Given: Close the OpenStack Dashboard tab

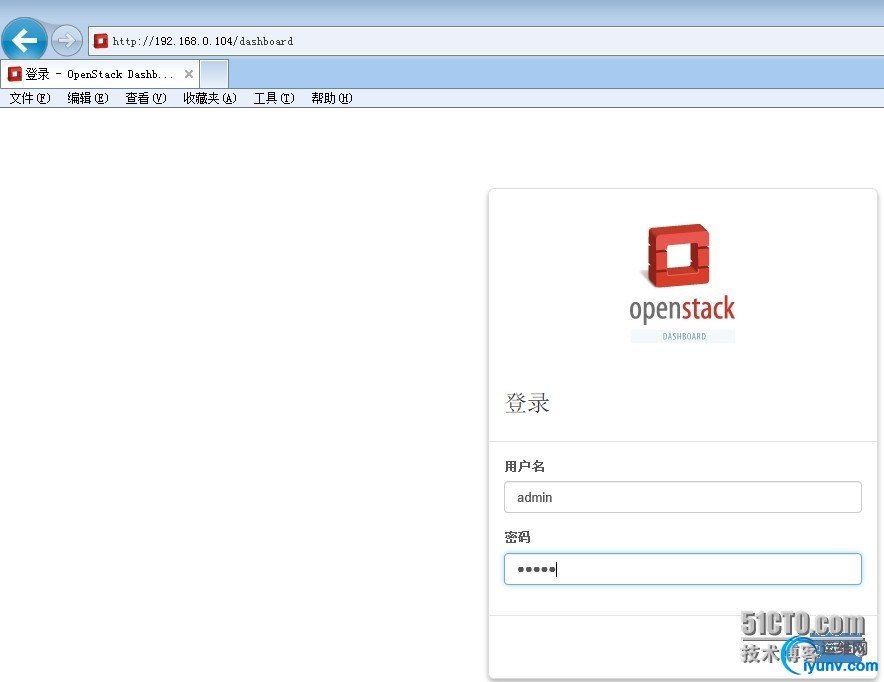Looking at the screenshot, I should tap(189, 74).
